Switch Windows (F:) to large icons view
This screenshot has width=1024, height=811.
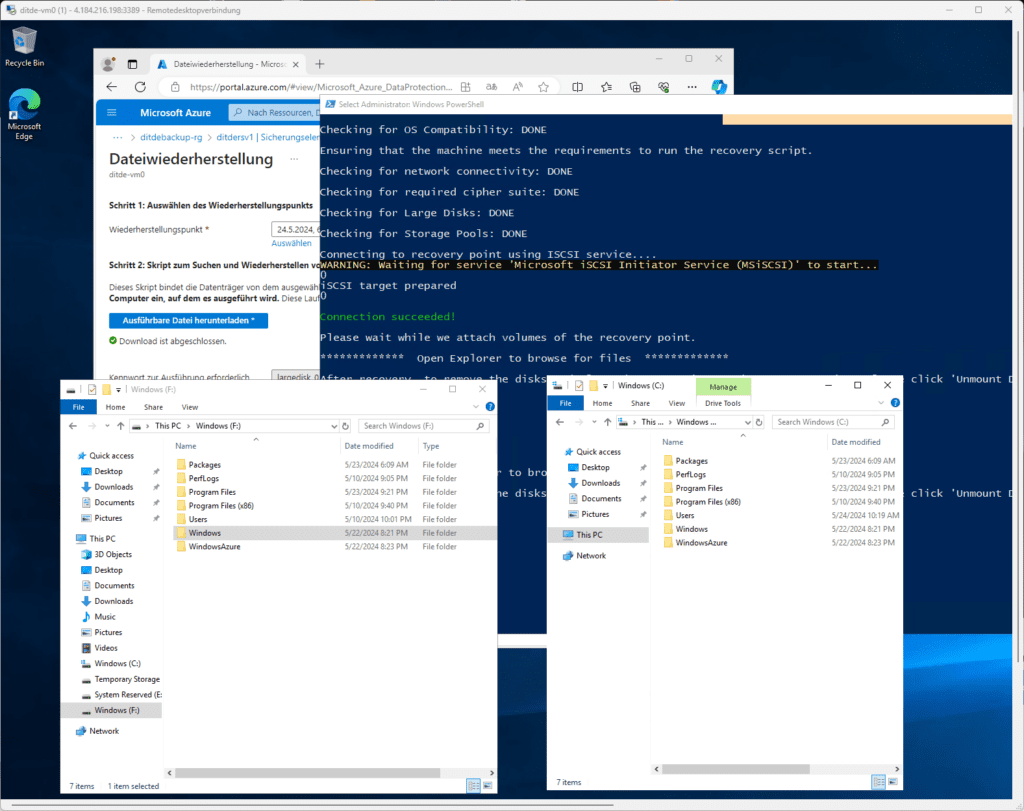coord(488,786)
